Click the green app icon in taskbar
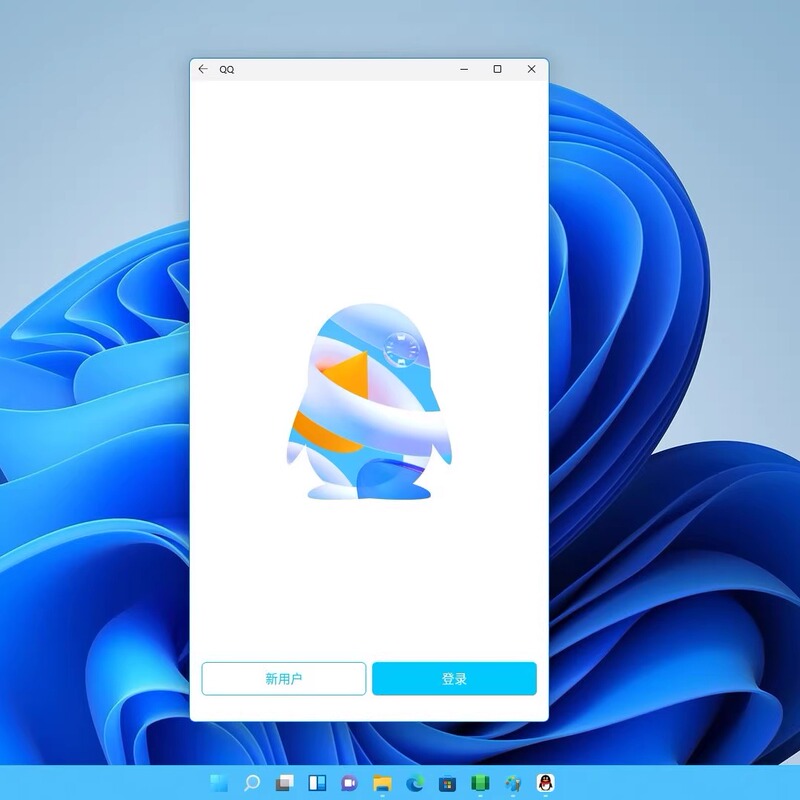This screenshot has height=800, width=800. tap(480, 783)
